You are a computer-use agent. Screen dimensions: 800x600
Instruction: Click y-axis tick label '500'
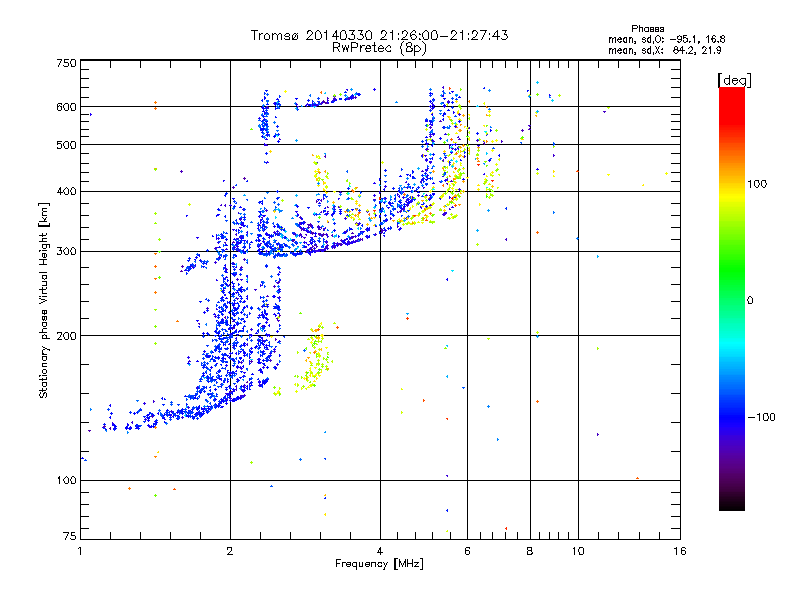66,145
